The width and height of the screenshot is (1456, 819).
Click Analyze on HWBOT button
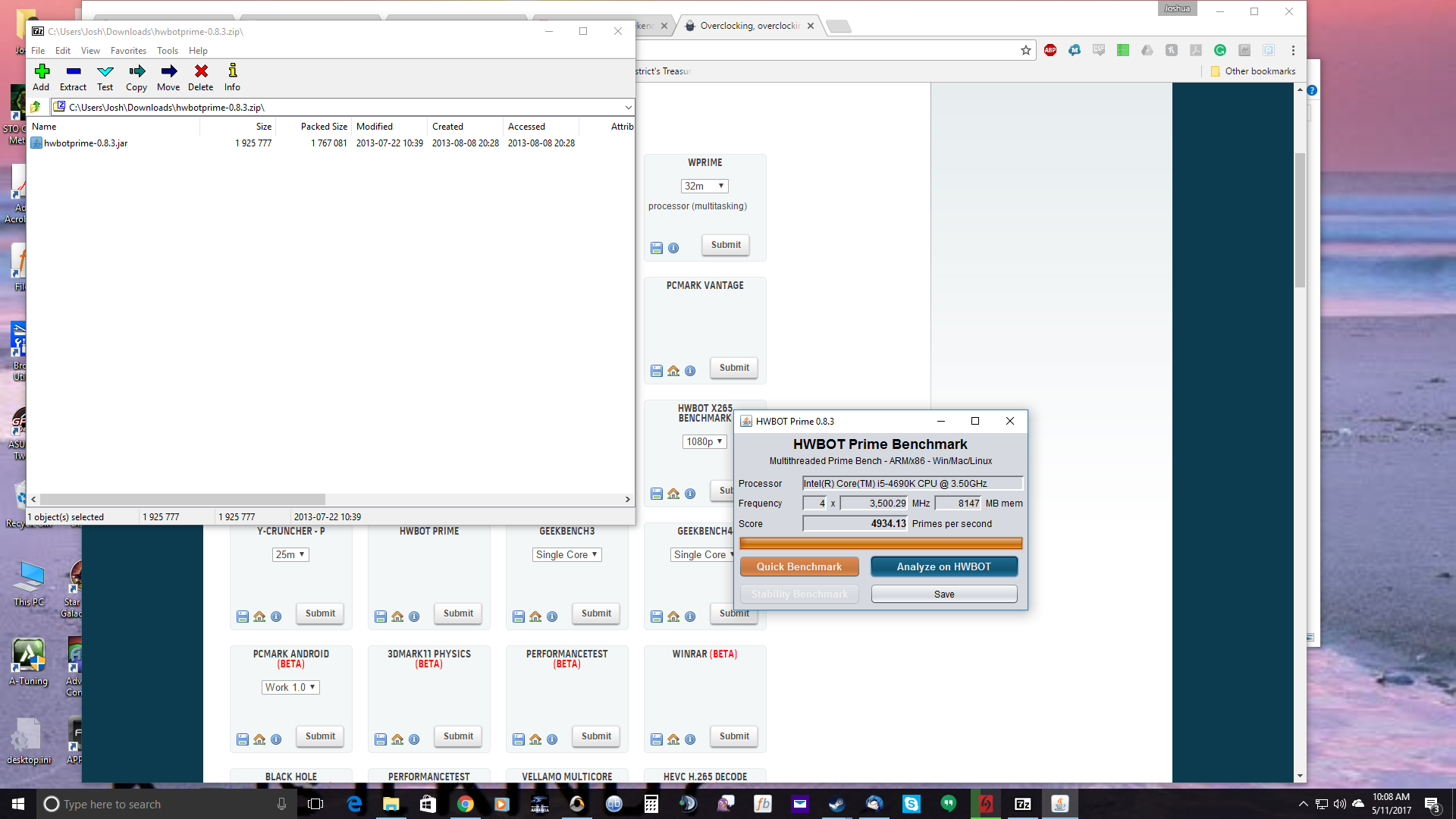944,566
